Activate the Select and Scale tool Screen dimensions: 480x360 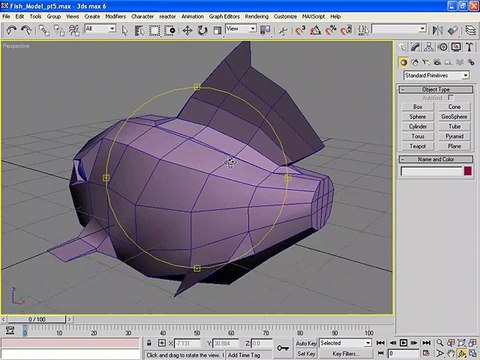(x=217, y=31)
